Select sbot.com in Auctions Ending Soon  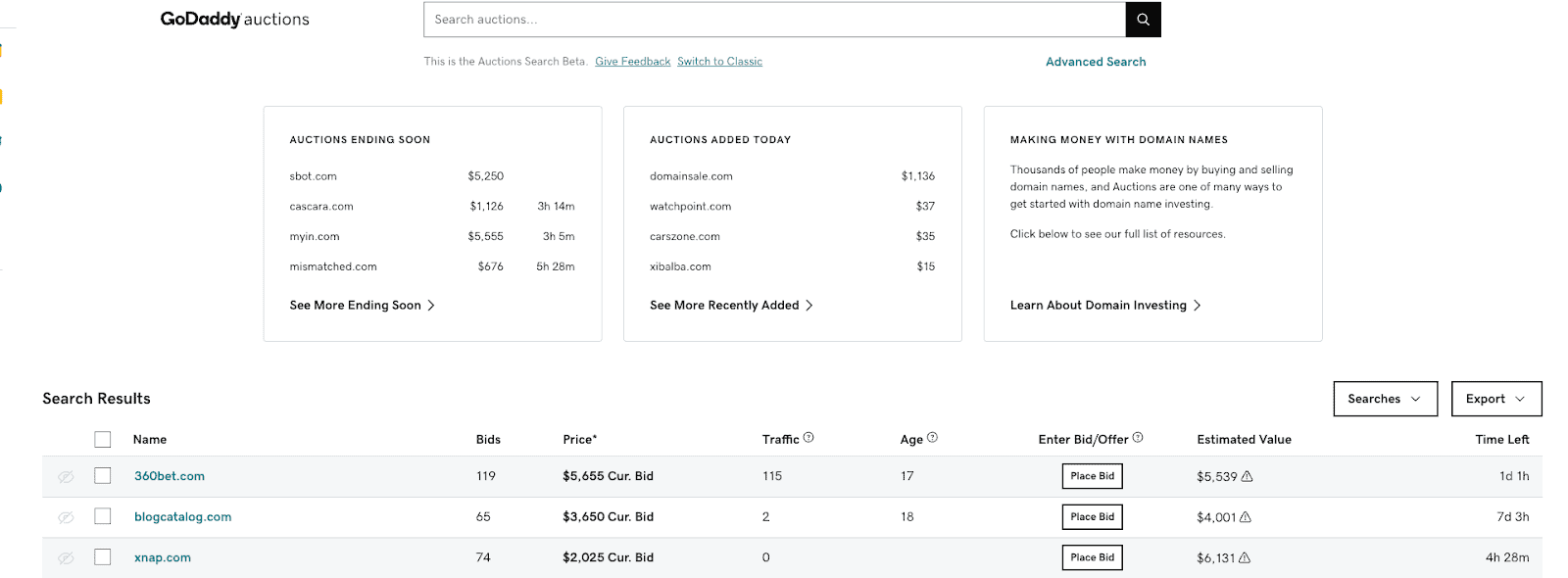[x=314, y=176]
